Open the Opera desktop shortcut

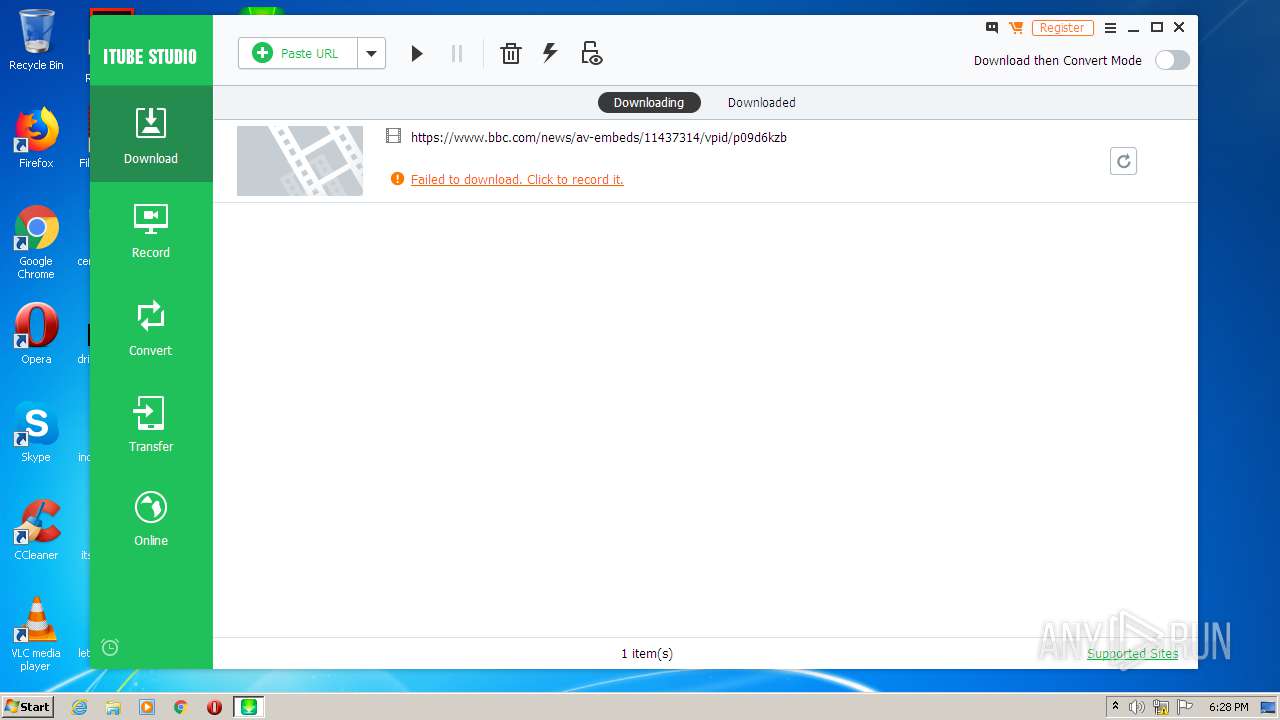click(36, 334)
